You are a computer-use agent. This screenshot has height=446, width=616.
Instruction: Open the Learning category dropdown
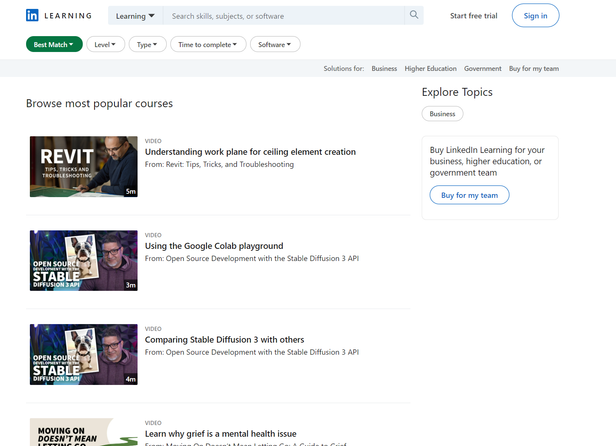pyautogui.click(x=134, y=16)
